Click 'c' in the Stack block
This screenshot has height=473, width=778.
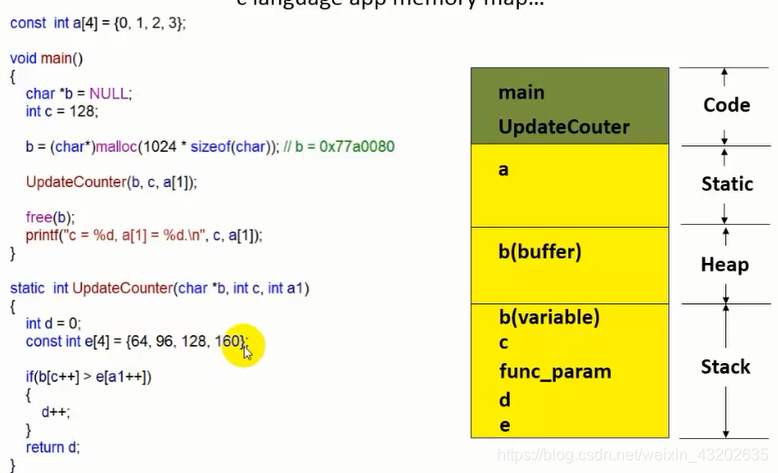(x=504, y=343)
